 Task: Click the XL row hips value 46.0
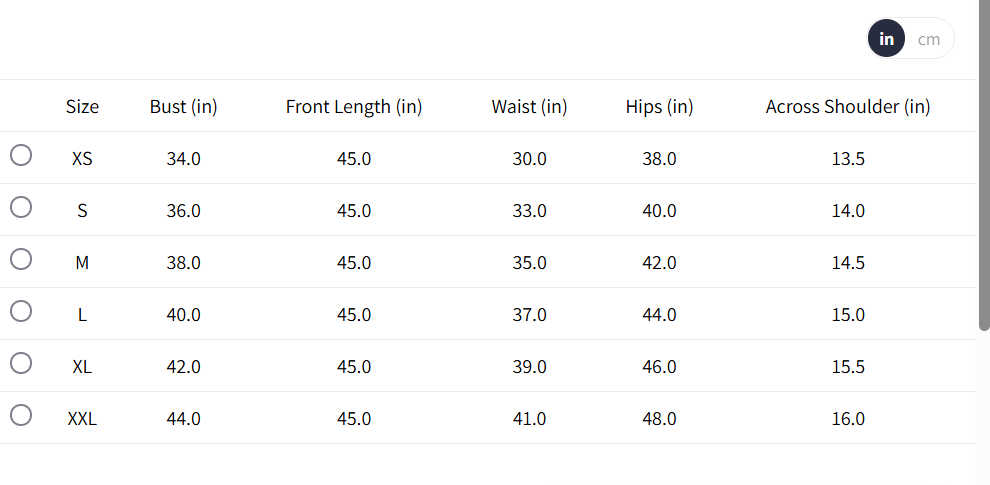tap(659, 366)
